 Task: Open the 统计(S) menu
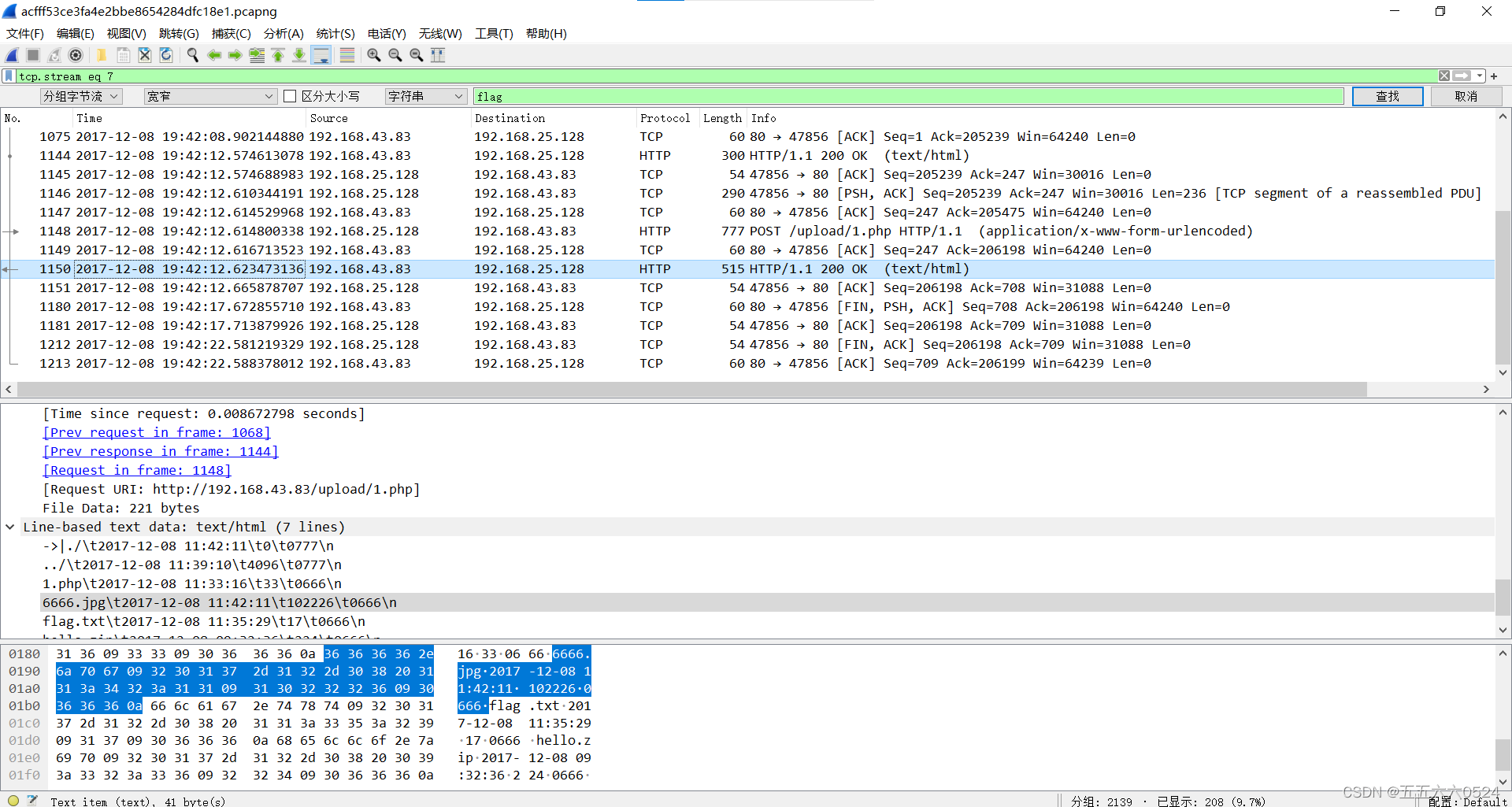tap(335, 34)
